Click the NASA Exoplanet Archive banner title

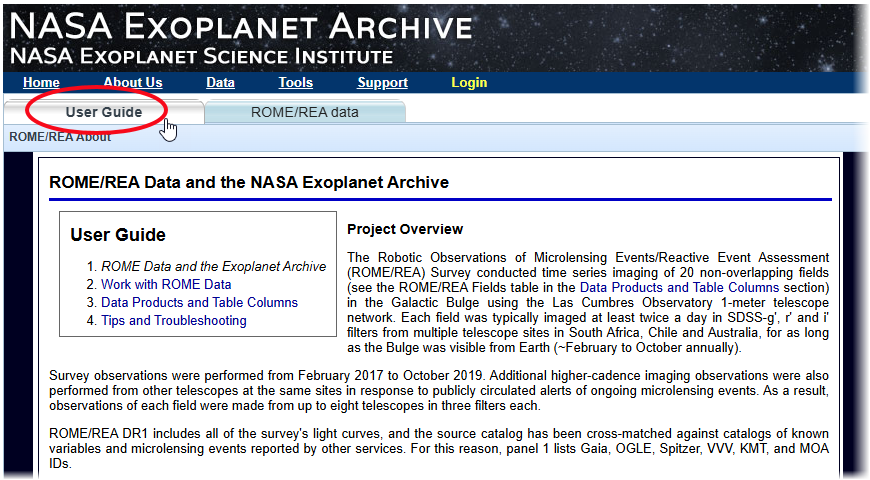click(x=241, y=26)
